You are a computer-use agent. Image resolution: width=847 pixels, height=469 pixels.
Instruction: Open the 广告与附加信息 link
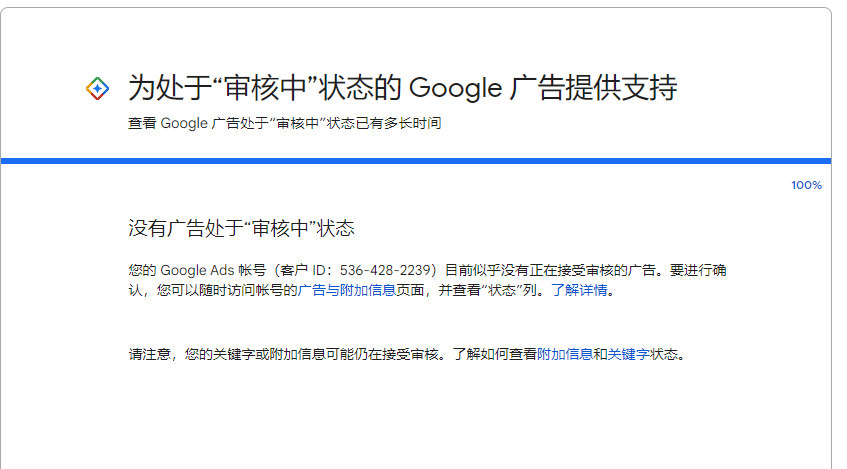point(346,290)
